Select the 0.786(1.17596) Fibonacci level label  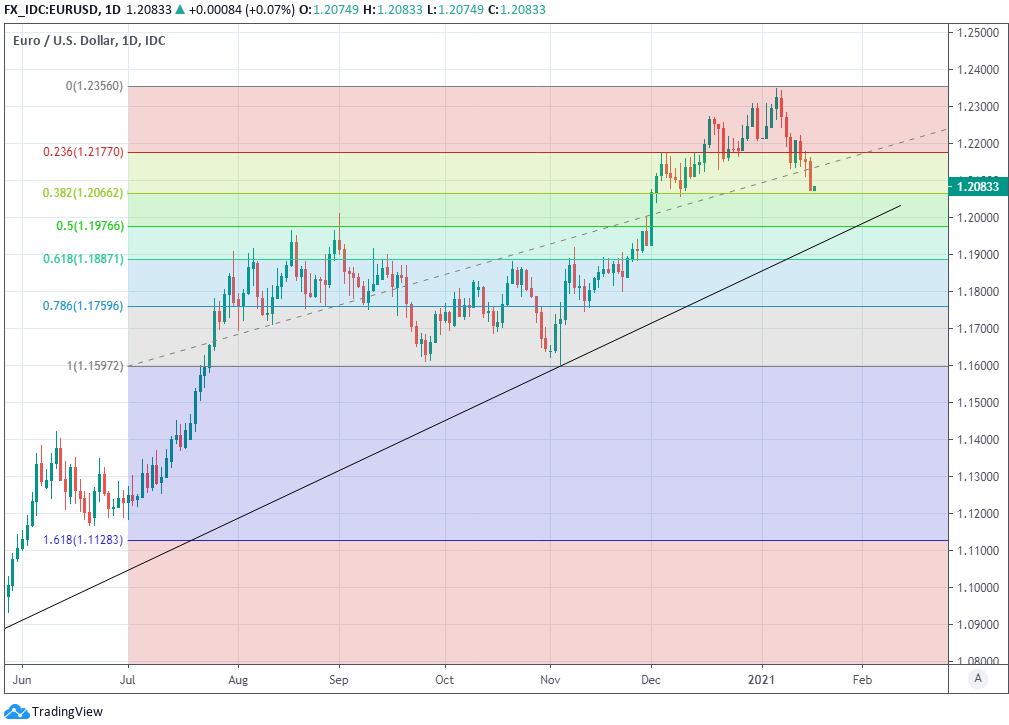point(83,306)
